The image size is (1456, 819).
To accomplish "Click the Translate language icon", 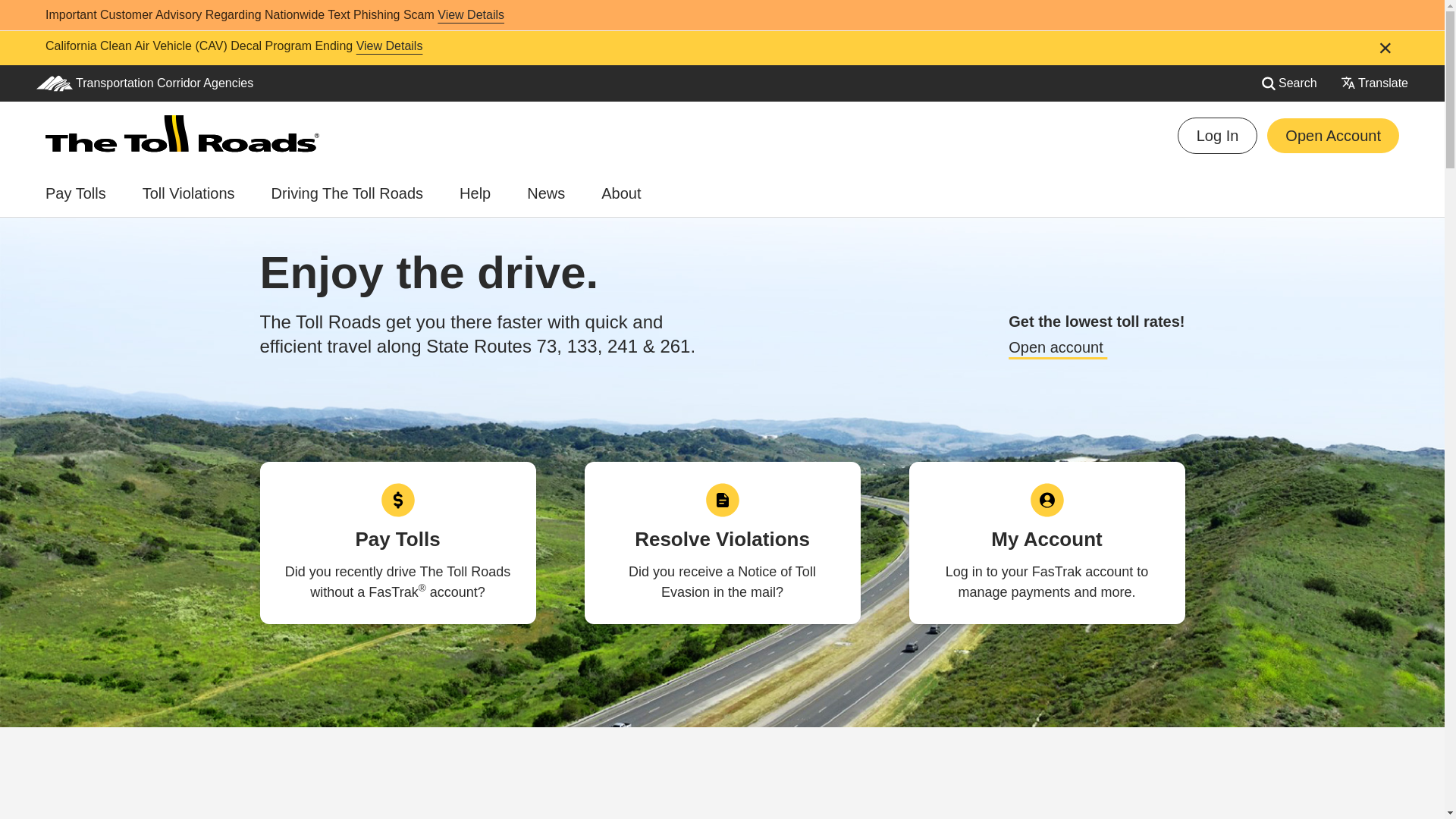I will (1348, 83).
